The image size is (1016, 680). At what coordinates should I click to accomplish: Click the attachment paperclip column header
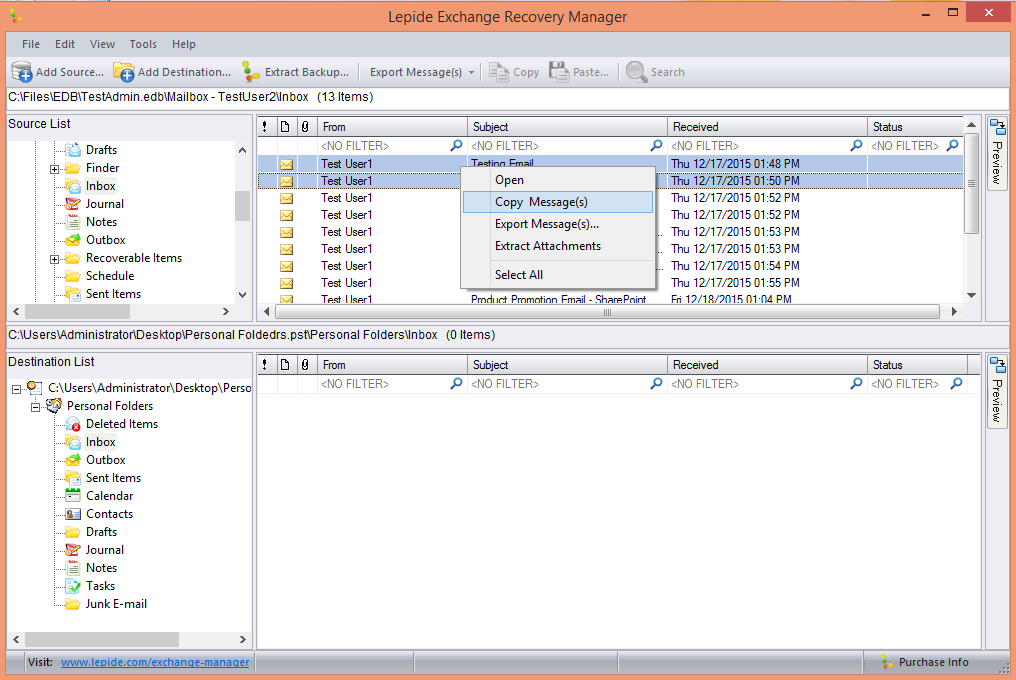click(305, 126)
